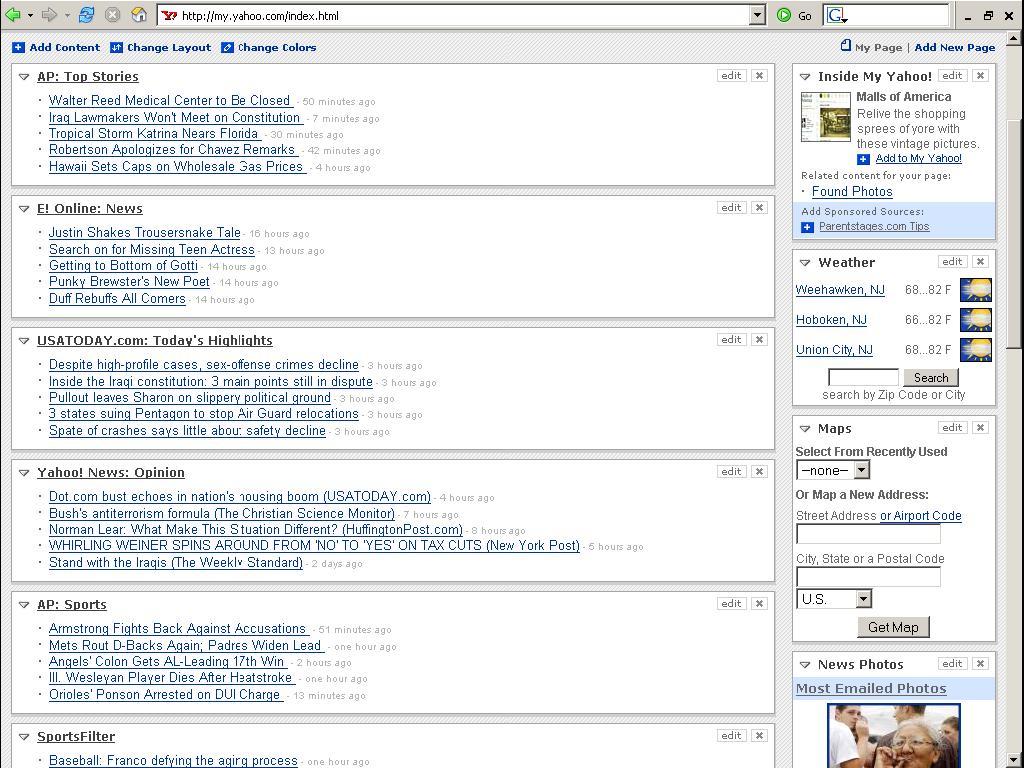This screenshot has height=768, width=1024.
Task: Remove the E! Online: News module
Action: [x=759, y=208]
